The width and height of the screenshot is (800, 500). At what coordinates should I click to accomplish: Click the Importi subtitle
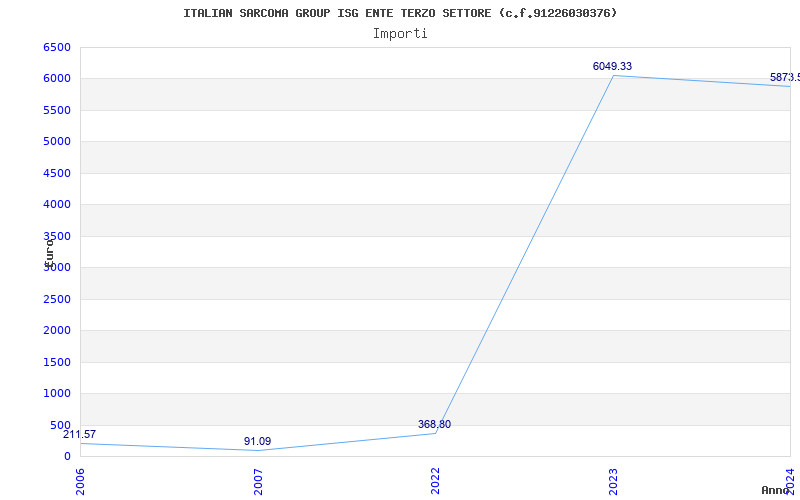coord(400,34)
